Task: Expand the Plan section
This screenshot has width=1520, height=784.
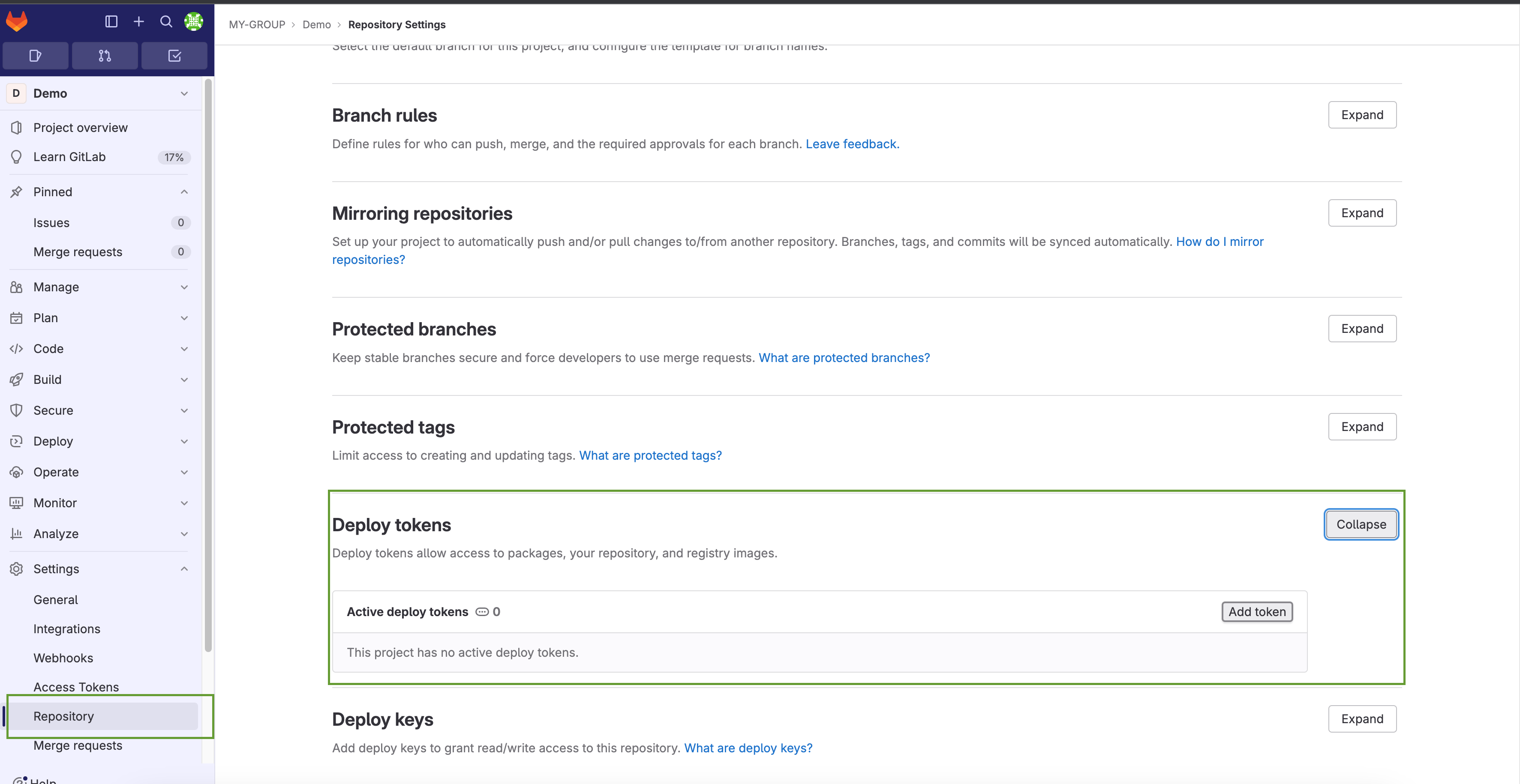Action: 183,317
